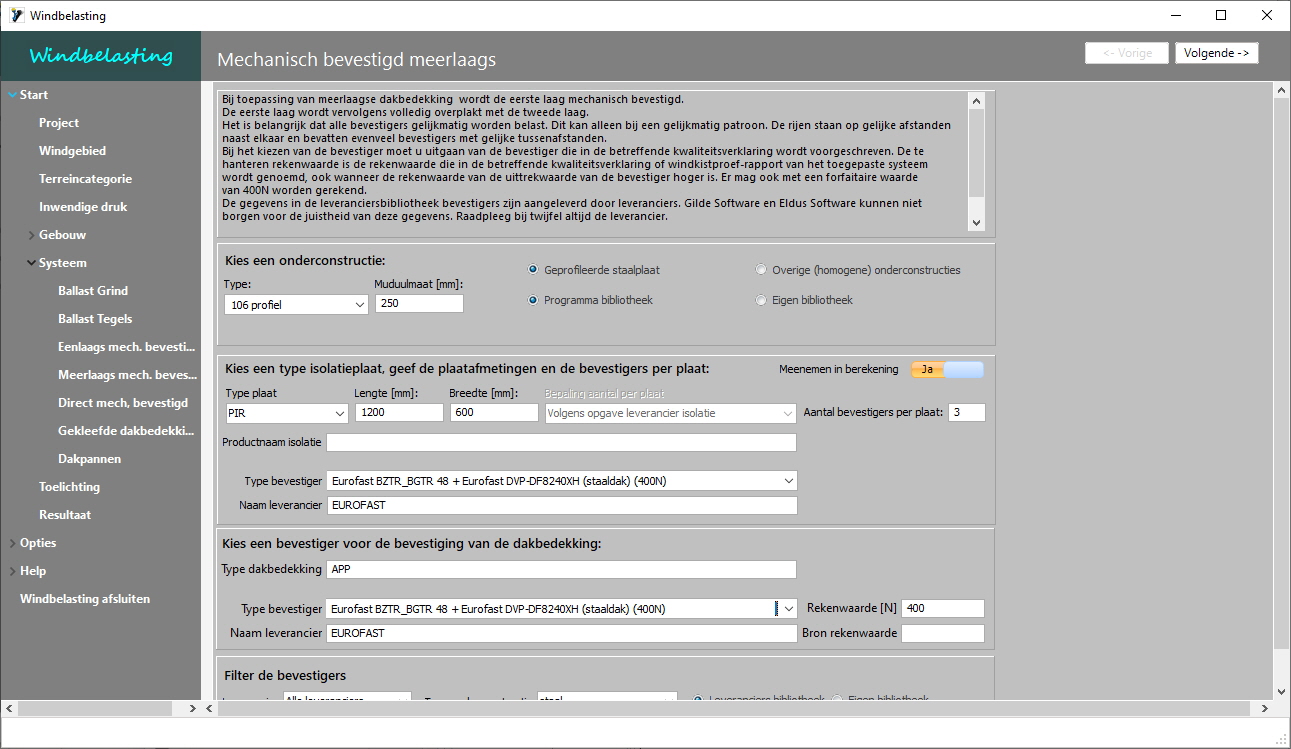The image size is (1291, 749).
Task: Click the Windbelasting logo banner
Action: click(x=100, y=56)
